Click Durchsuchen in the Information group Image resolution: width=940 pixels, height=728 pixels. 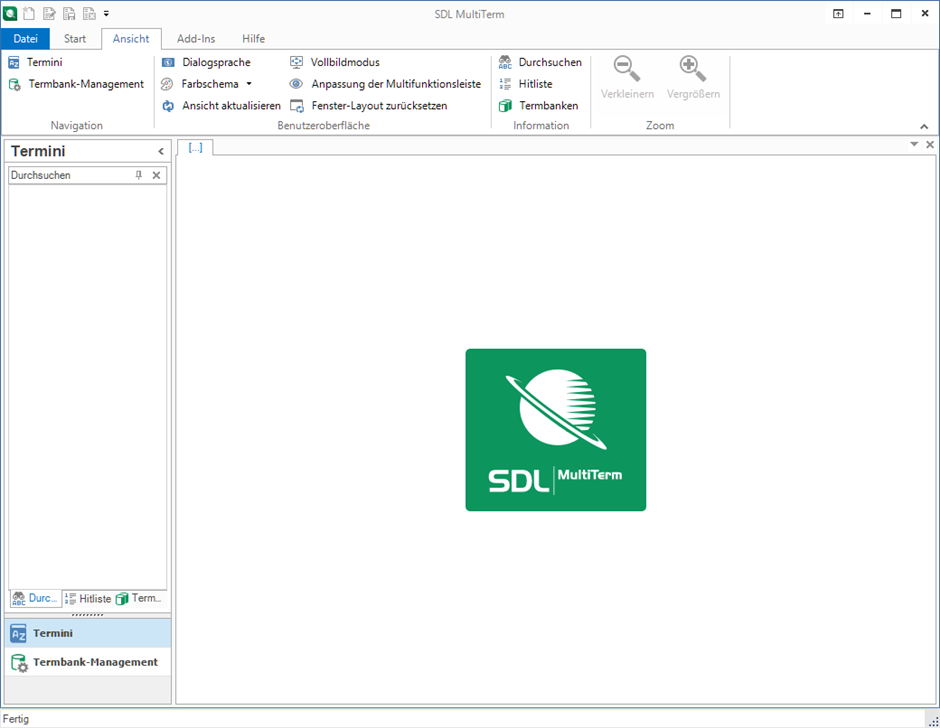click(540, 62)
